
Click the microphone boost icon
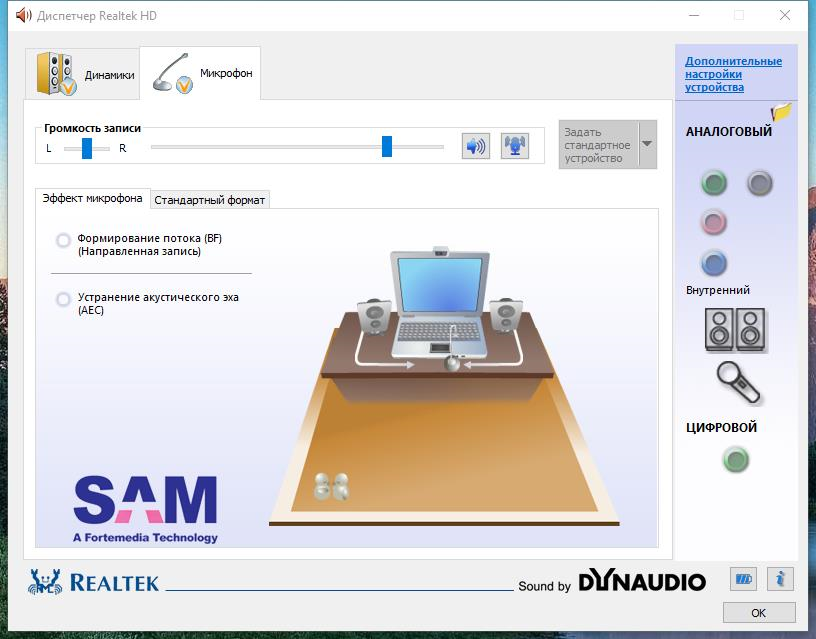[x=515, y=146]
